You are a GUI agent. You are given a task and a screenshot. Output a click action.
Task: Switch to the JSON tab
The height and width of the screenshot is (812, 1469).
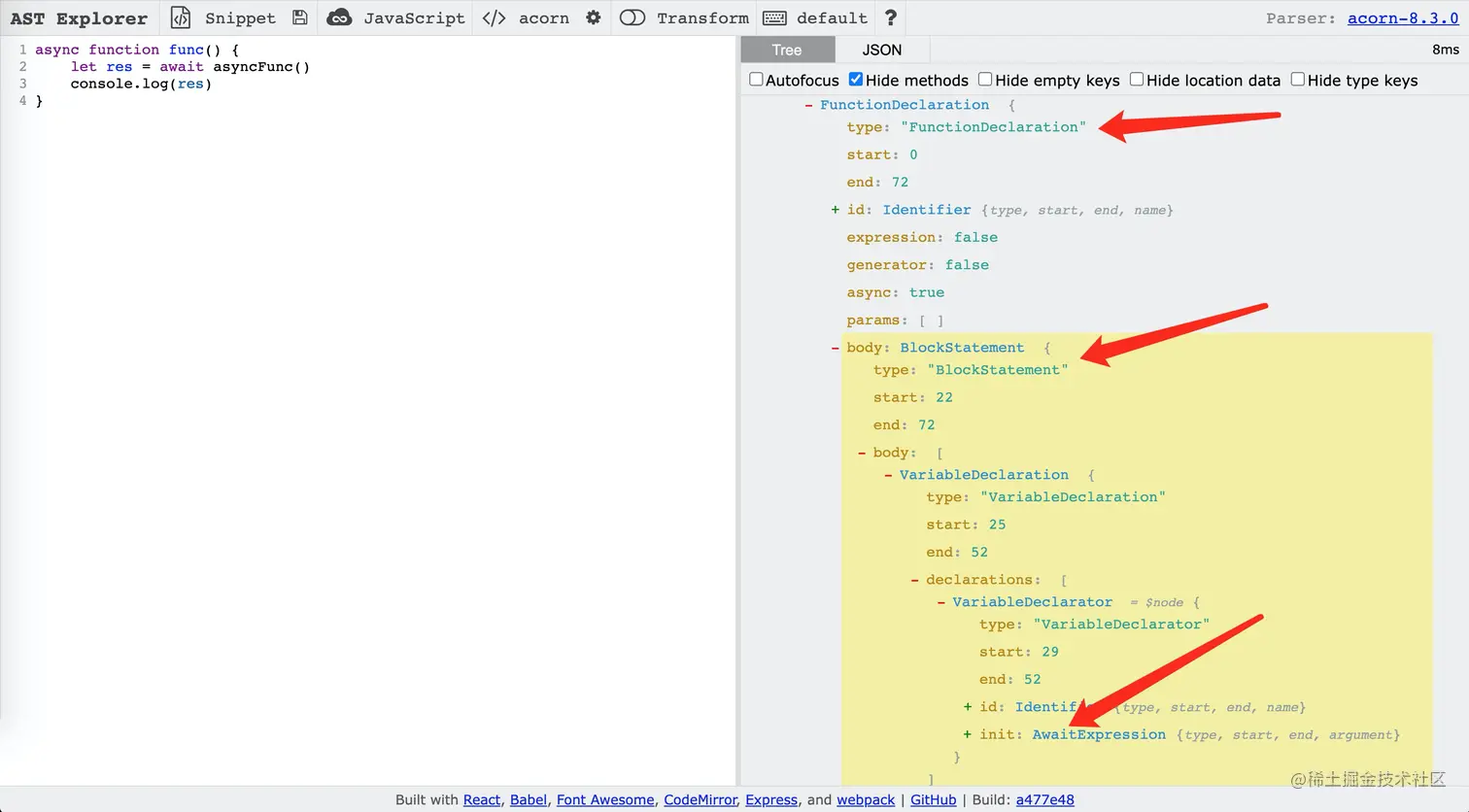point(882,50)
